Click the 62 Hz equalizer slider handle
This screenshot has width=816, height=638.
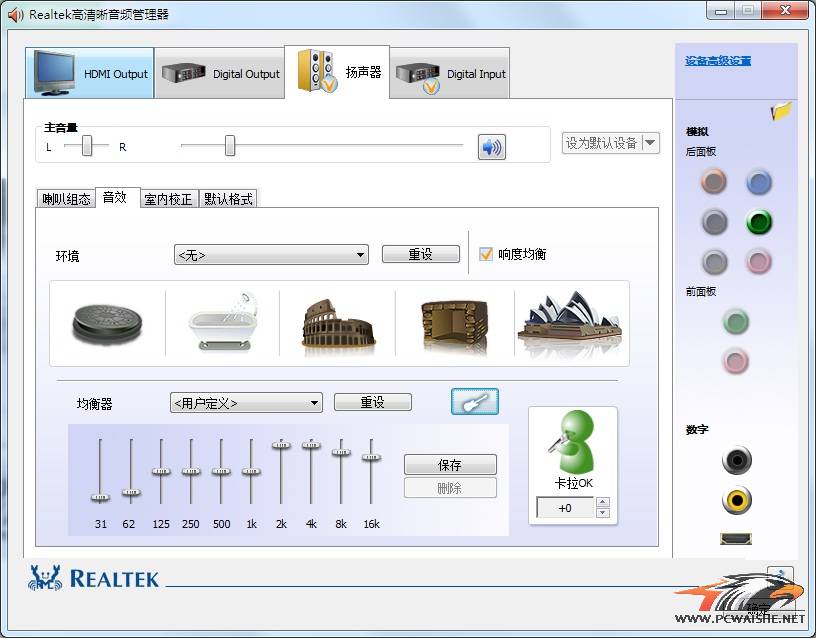pyautogui.click(x=131, y=492)
